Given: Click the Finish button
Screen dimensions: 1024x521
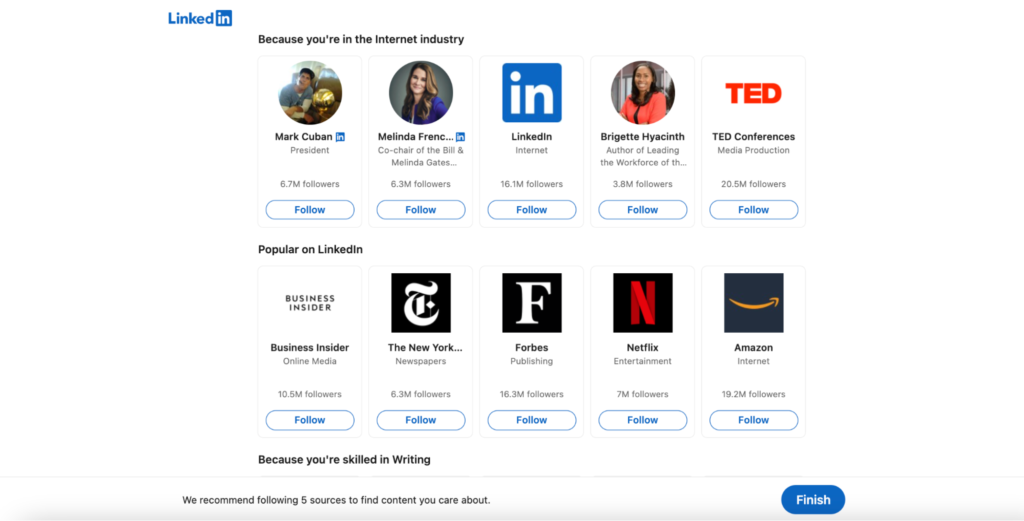Looking at the screenshot, I should 813,500.
